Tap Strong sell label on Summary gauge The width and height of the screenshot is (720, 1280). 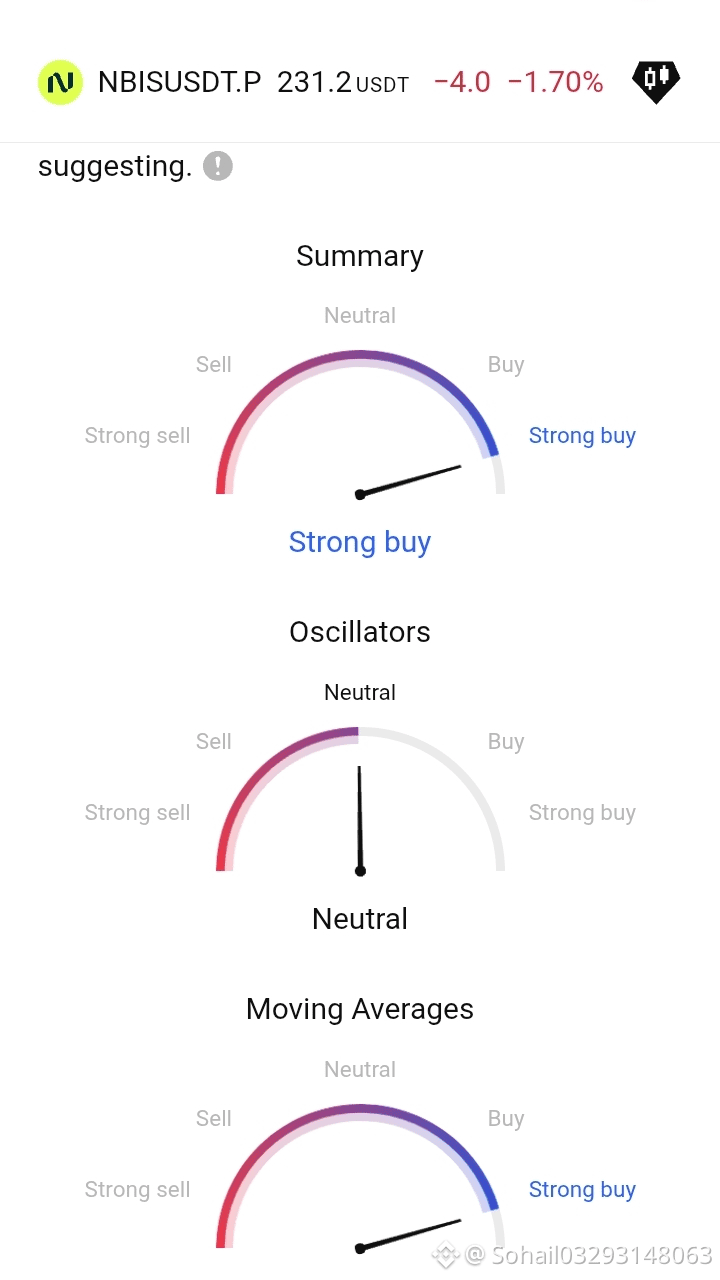point(137,436)
